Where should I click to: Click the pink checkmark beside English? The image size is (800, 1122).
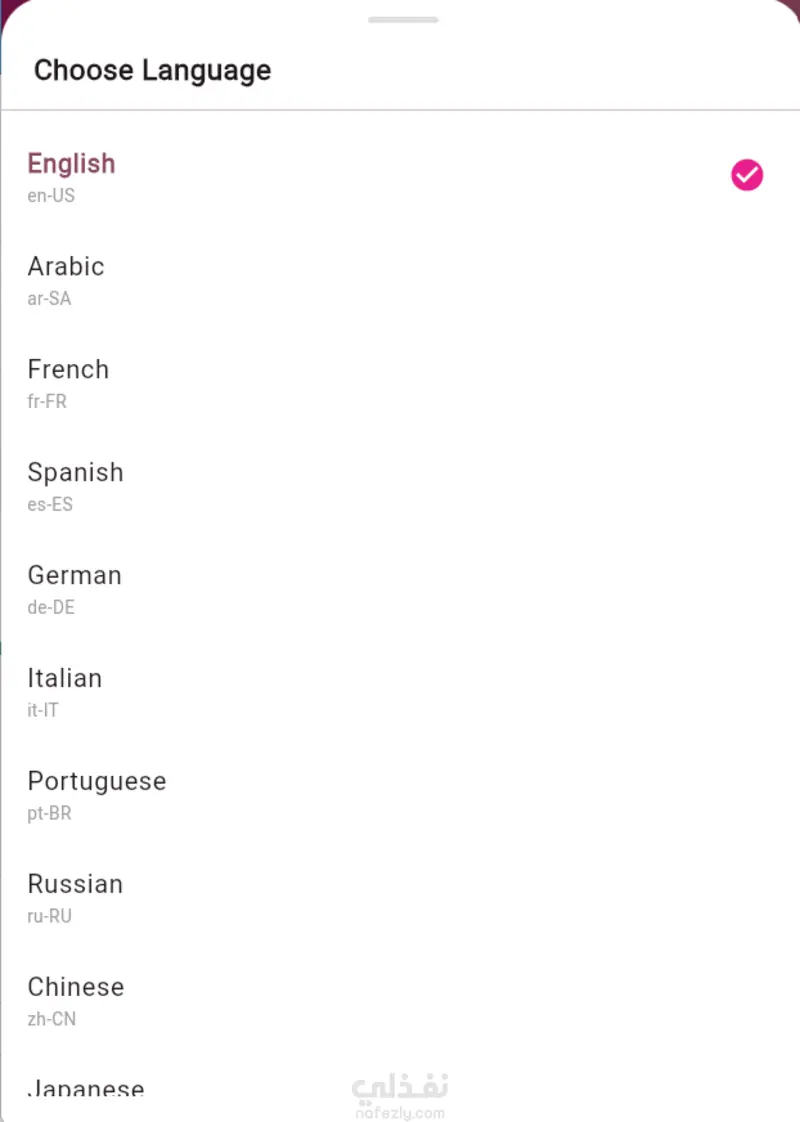click(x=746, y=176)
